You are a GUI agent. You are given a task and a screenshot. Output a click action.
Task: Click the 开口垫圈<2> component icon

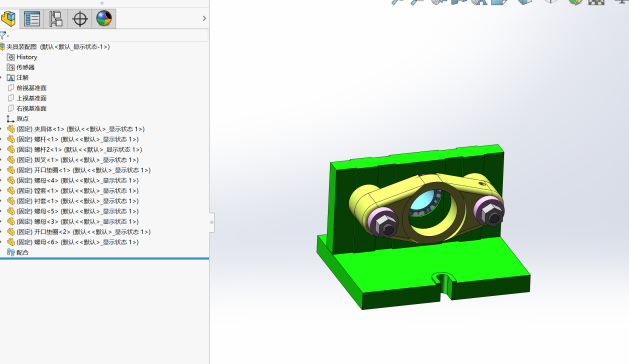click(11, 232)
